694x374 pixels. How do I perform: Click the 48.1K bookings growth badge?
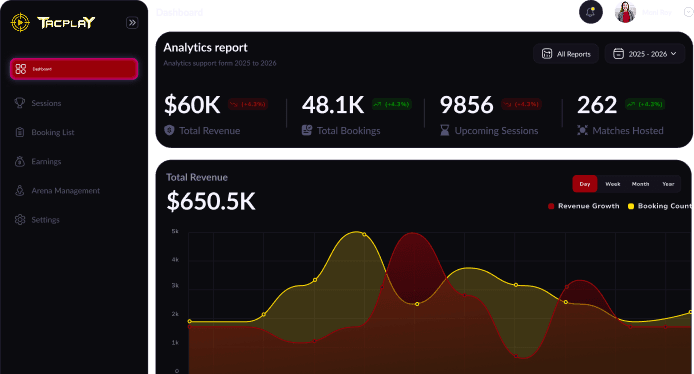click(x=392, y=104)
